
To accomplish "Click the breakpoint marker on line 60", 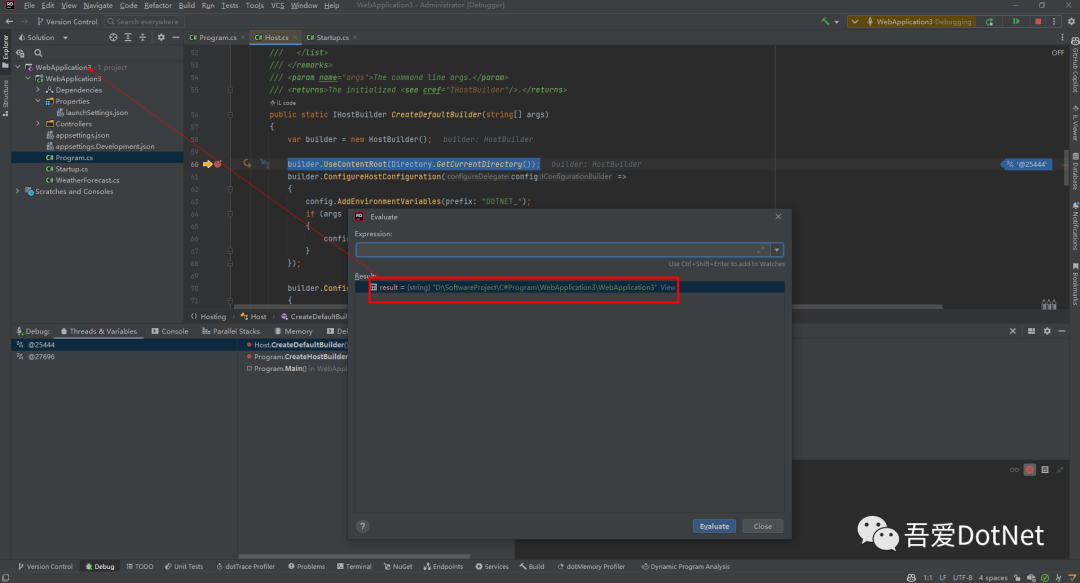I will [218, 164].
